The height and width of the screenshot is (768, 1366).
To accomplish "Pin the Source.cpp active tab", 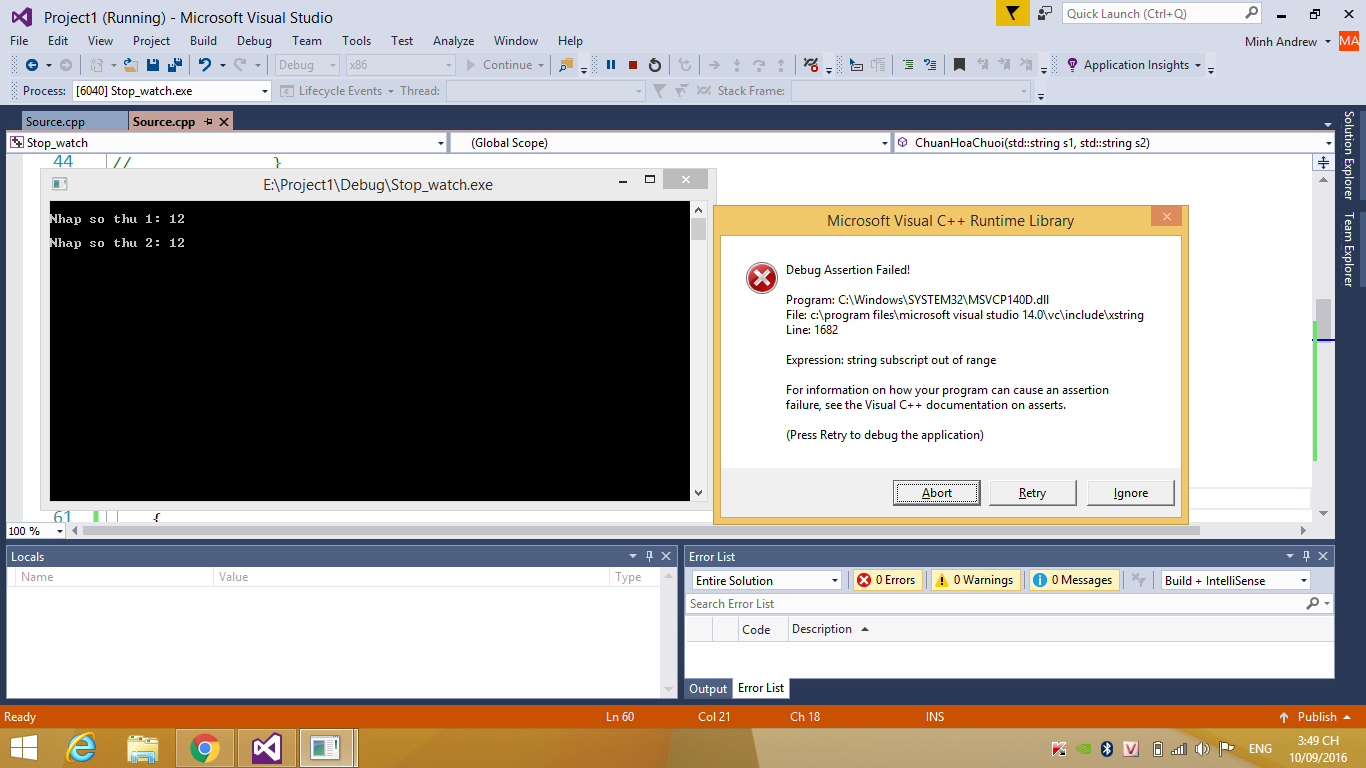I will coord(209,121).
